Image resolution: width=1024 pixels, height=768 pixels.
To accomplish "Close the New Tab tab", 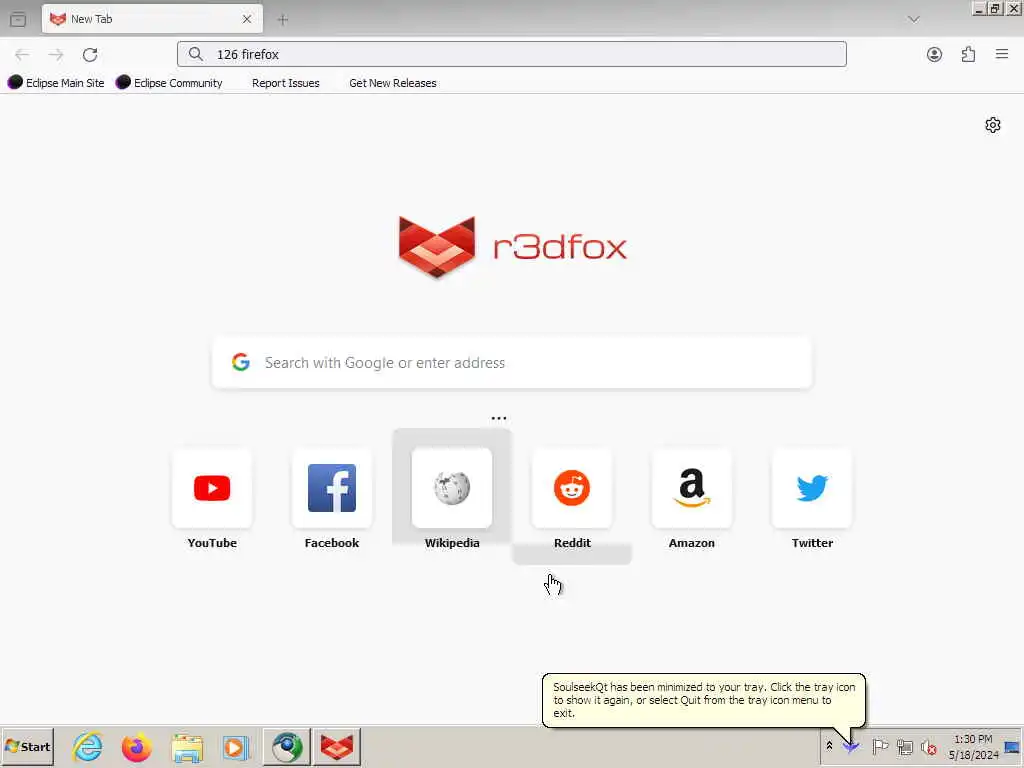I will [x=247, y=20].
